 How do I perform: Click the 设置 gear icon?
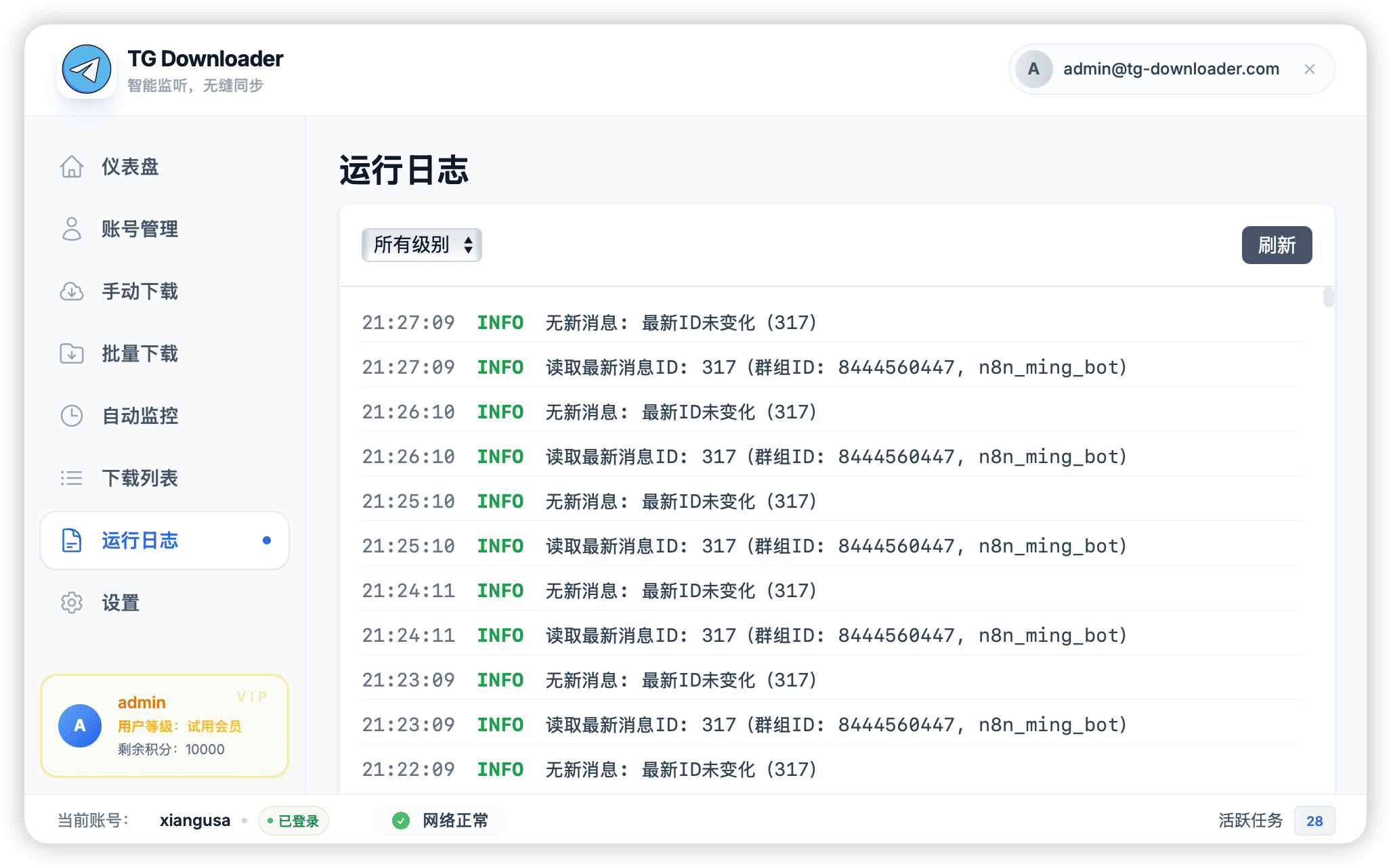pyautogui.click(x=72, y=603)
